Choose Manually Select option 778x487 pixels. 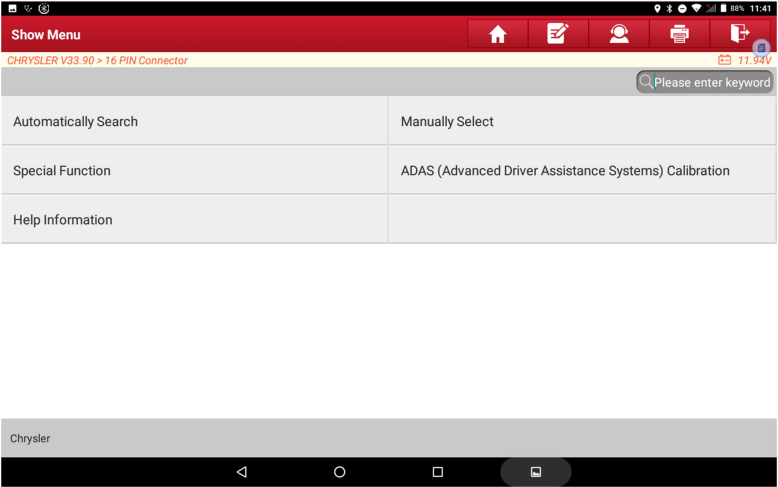click(581, 121)
